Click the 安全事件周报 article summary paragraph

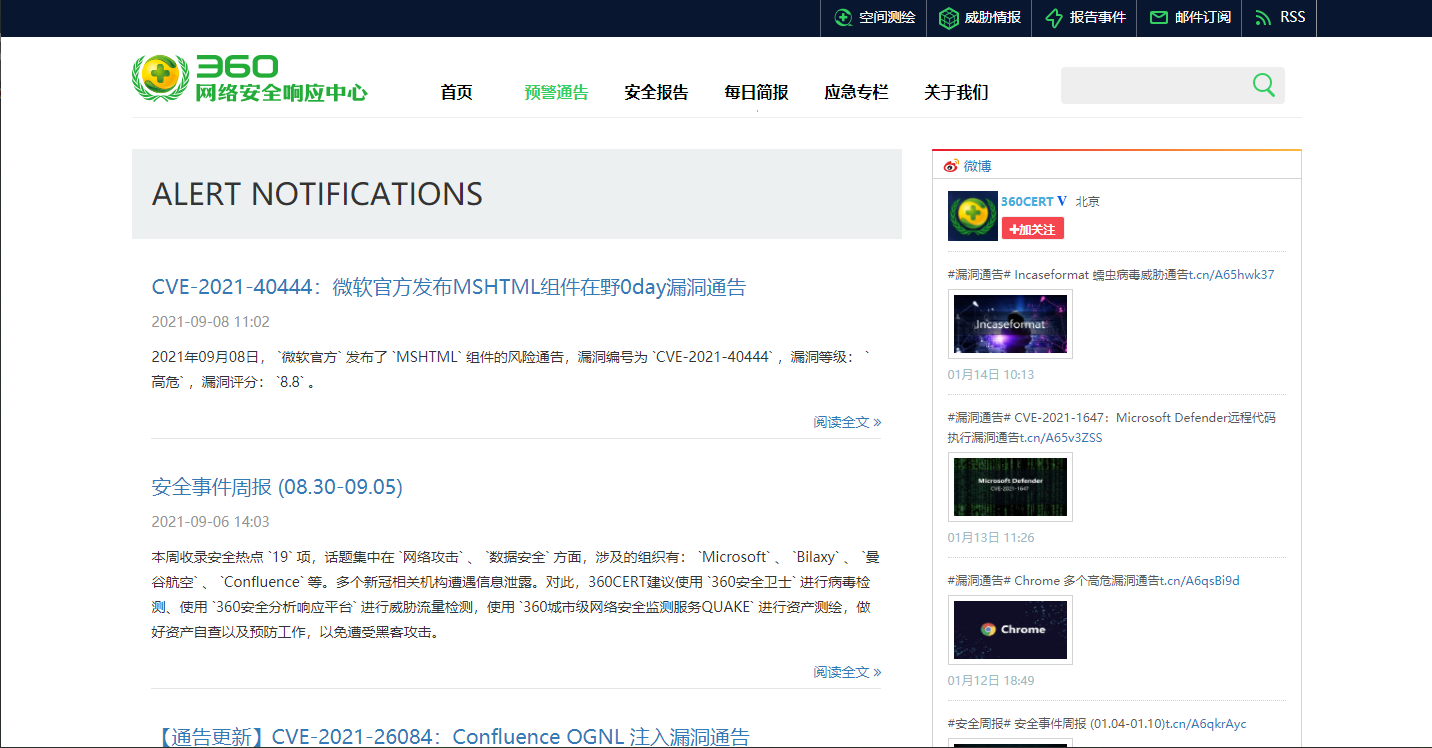tap(516, 594)
